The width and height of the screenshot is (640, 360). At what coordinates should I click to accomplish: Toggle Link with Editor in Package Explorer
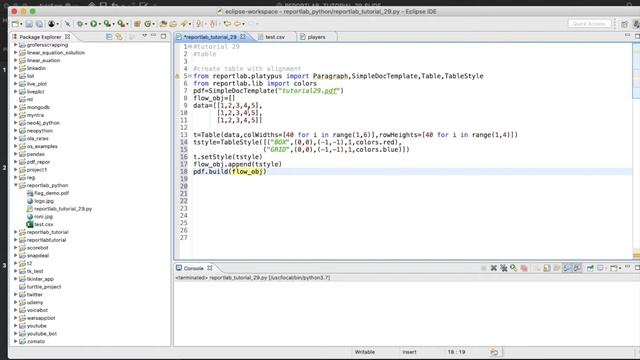click(x=119, y=37)
